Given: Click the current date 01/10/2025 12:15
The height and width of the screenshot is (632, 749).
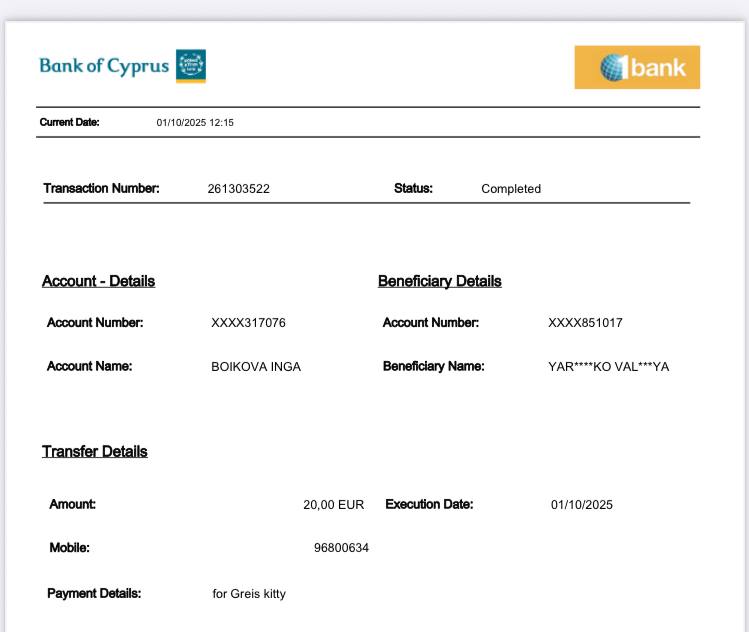Looking at the screenshot, I should 195,123.
